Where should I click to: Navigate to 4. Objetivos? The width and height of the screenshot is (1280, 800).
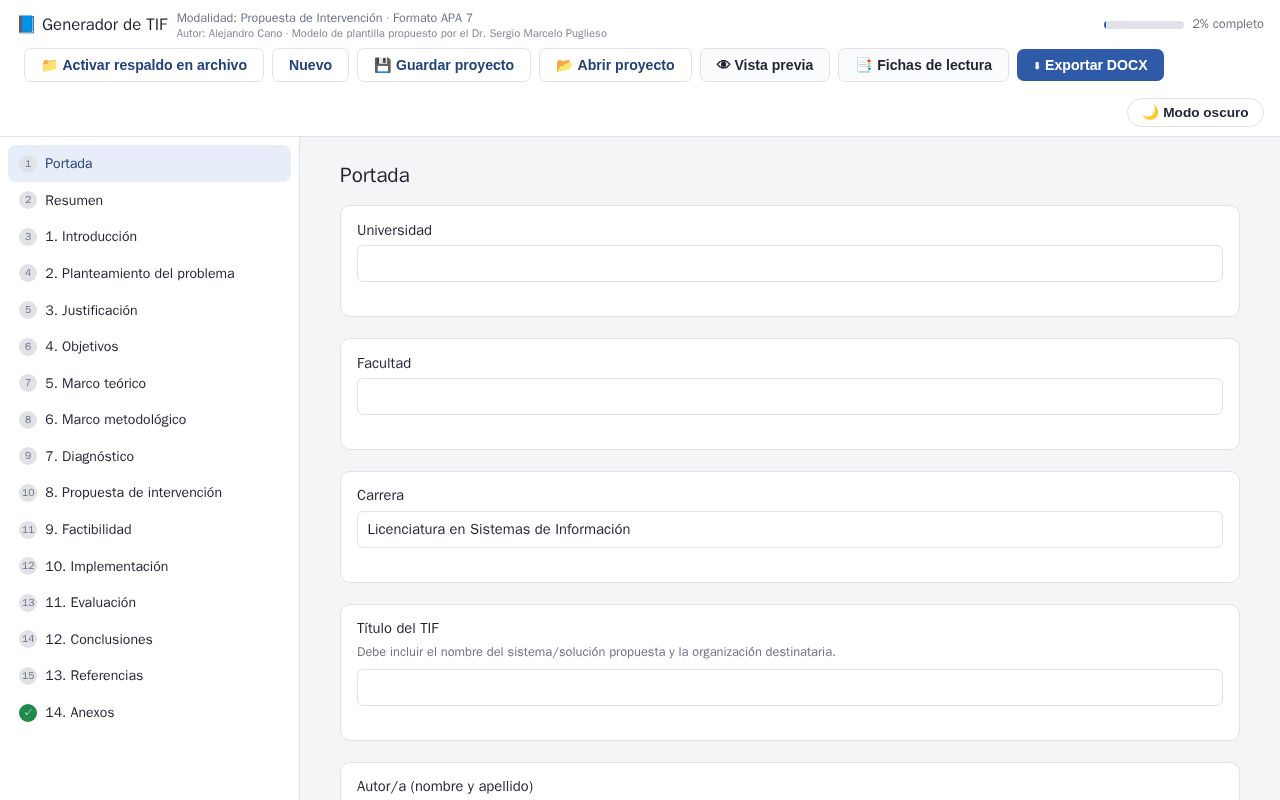click(x=149, y=347)
